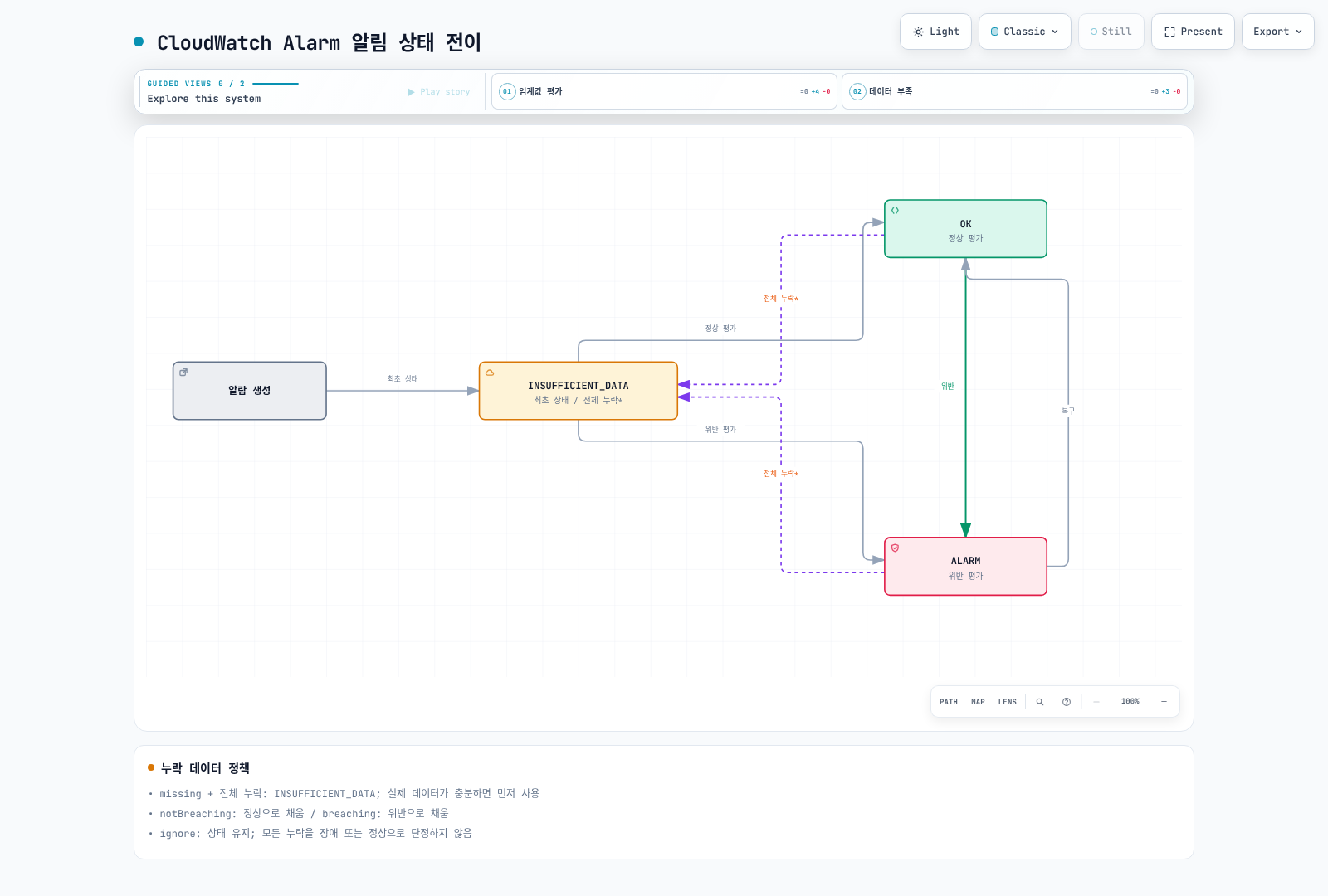Click the 02 badge on 데이터 부족

click(x=857, y=91)
